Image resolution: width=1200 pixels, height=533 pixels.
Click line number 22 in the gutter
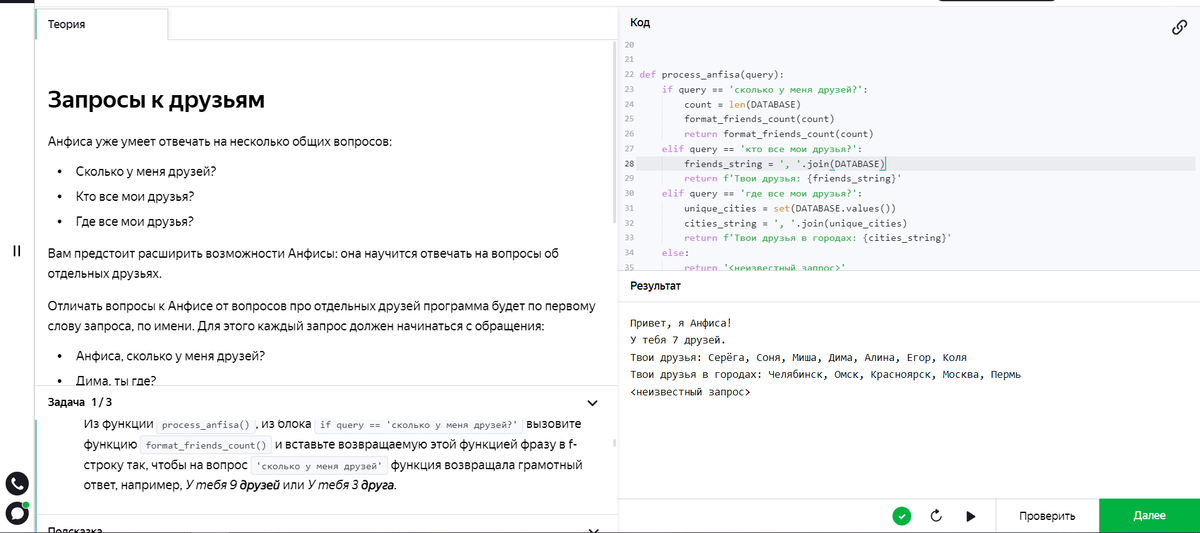pyautogui.click(x=629, y=74)
